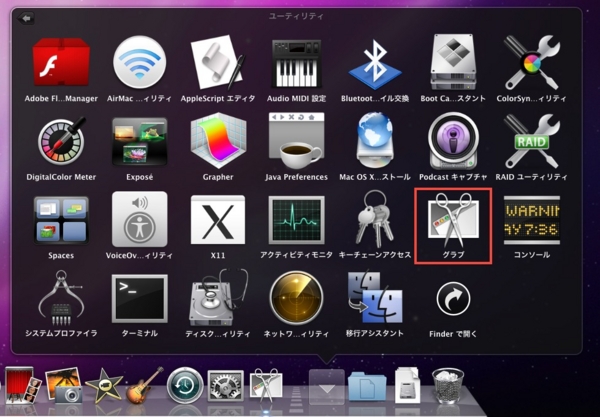Click Finder で開く arrow button
This screenshot has width=600, height=417.
click(453, 299)
